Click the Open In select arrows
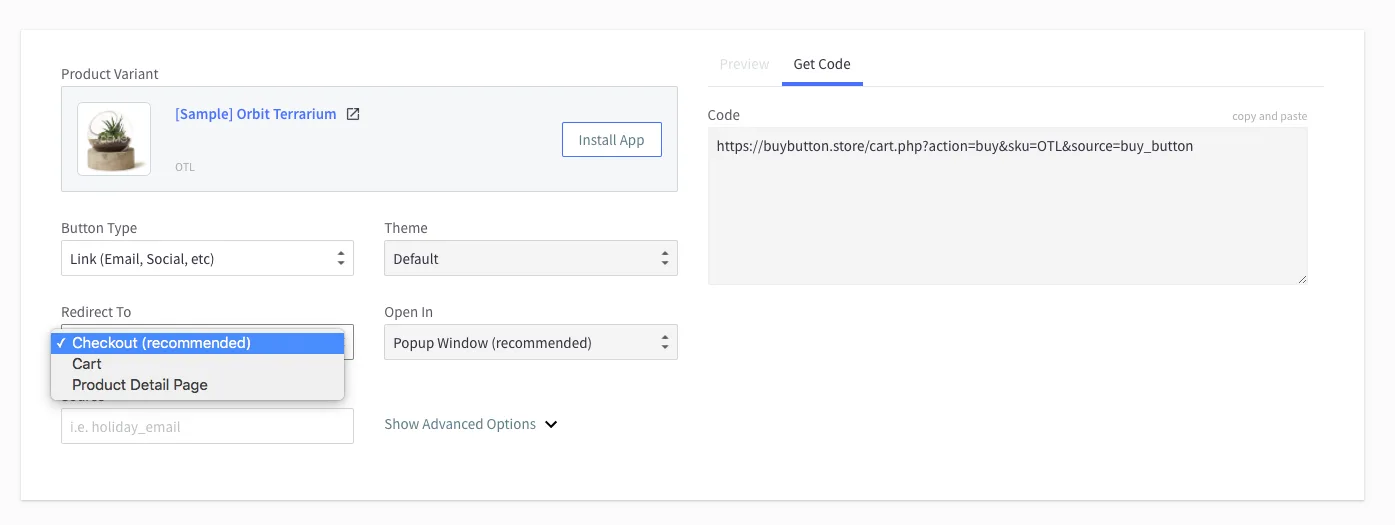Screen dimensions: 1395x525 pos(665,343)
